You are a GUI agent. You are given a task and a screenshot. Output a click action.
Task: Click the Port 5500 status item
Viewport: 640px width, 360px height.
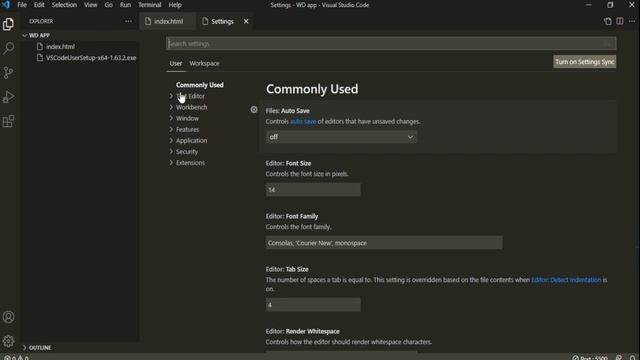tap(590, 358)
